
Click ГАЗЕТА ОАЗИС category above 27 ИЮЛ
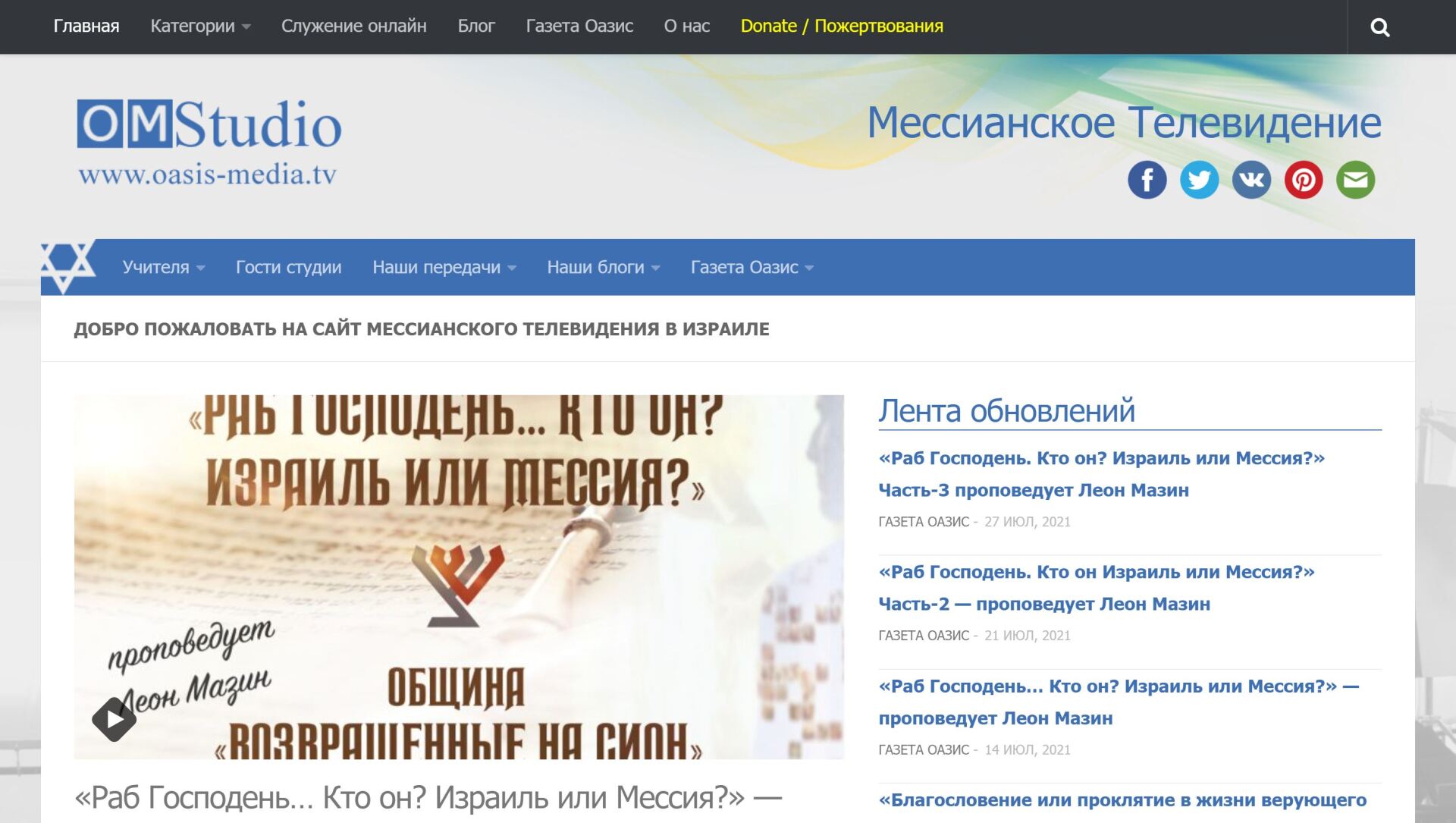point(924,522)
